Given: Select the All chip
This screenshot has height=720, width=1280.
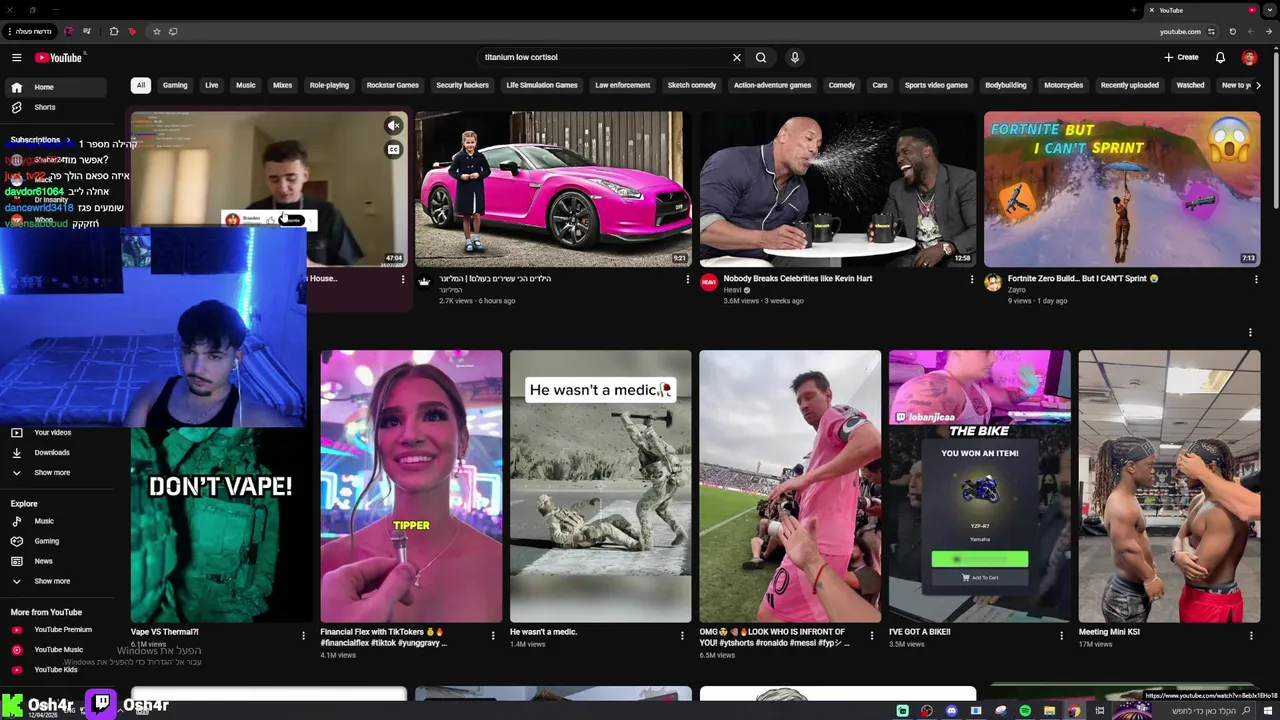Looking at the screenshot, I should 141,85.
